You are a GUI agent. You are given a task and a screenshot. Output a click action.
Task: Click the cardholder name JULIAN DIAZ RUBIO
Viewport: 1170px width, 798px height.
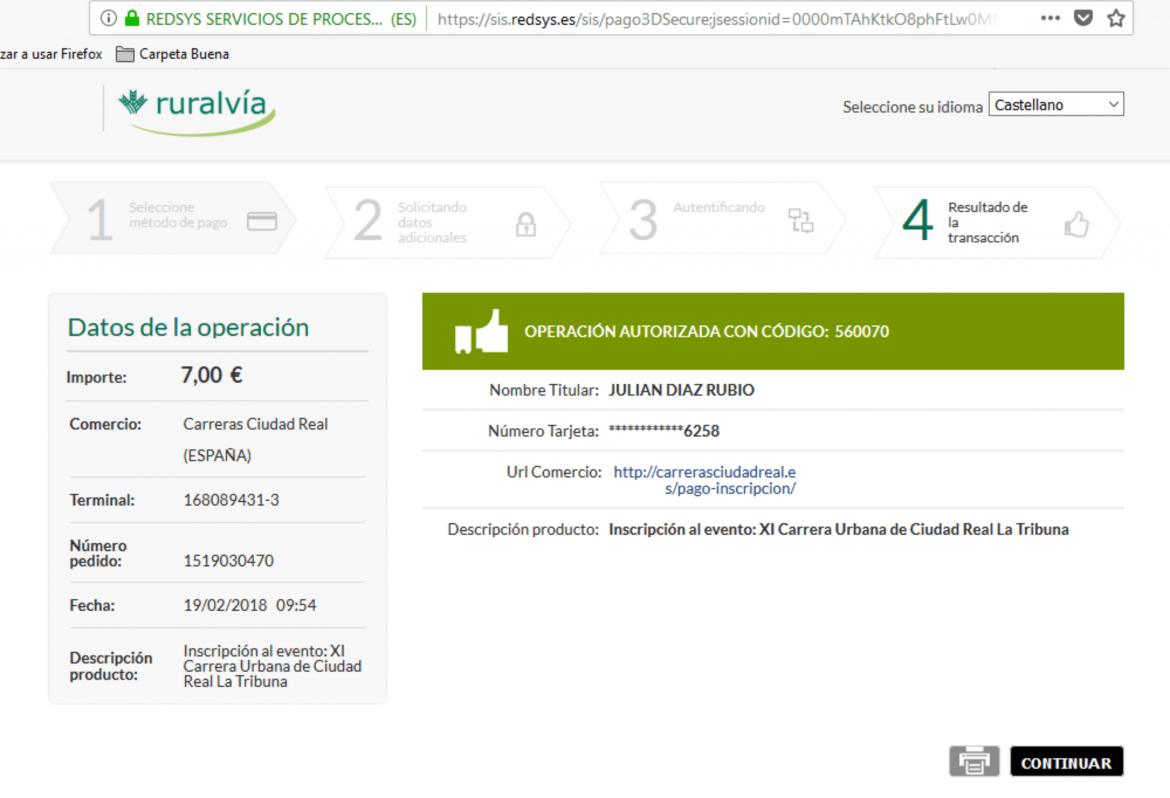tap(681, 390)
